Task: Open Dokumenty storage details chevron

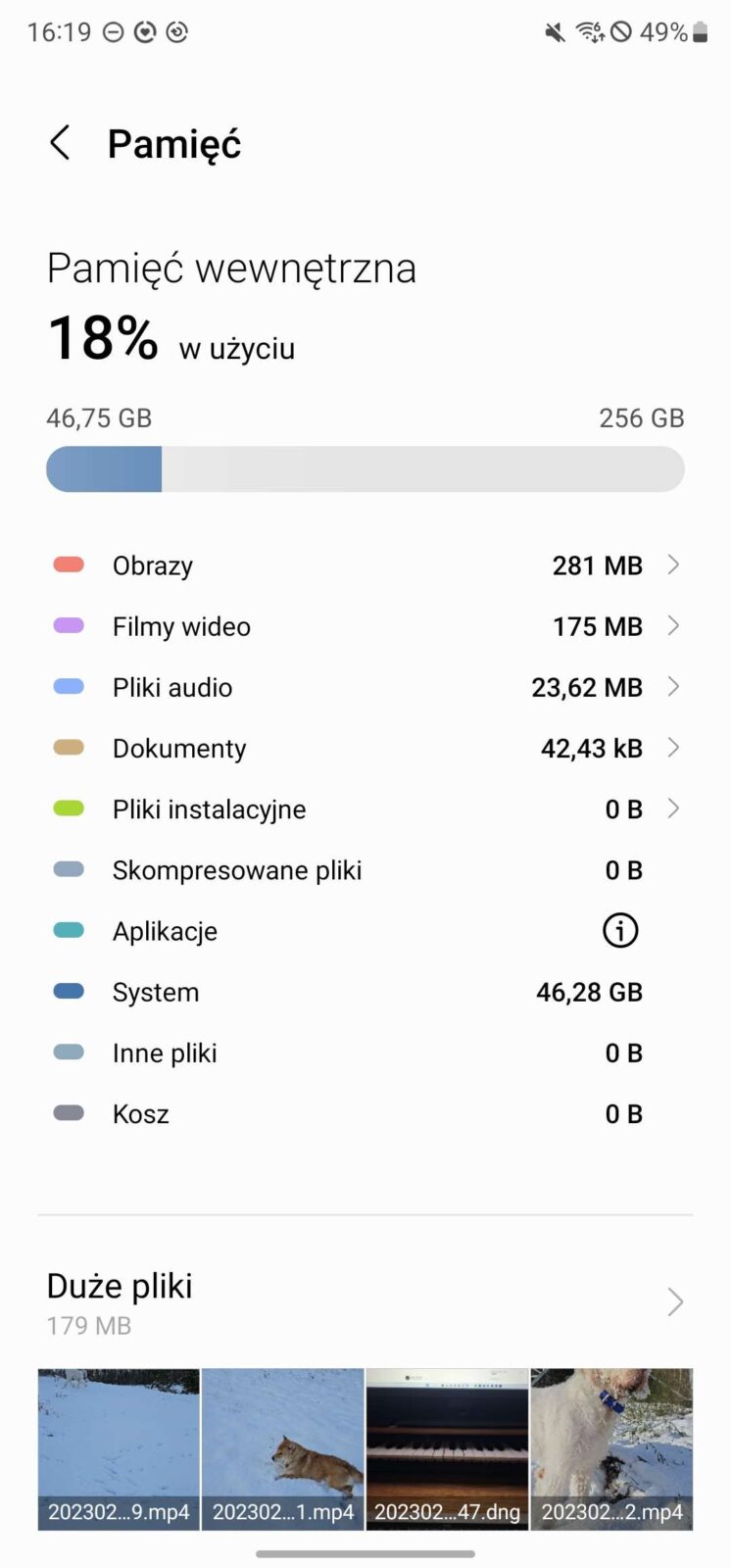Action: click(673, 748)
